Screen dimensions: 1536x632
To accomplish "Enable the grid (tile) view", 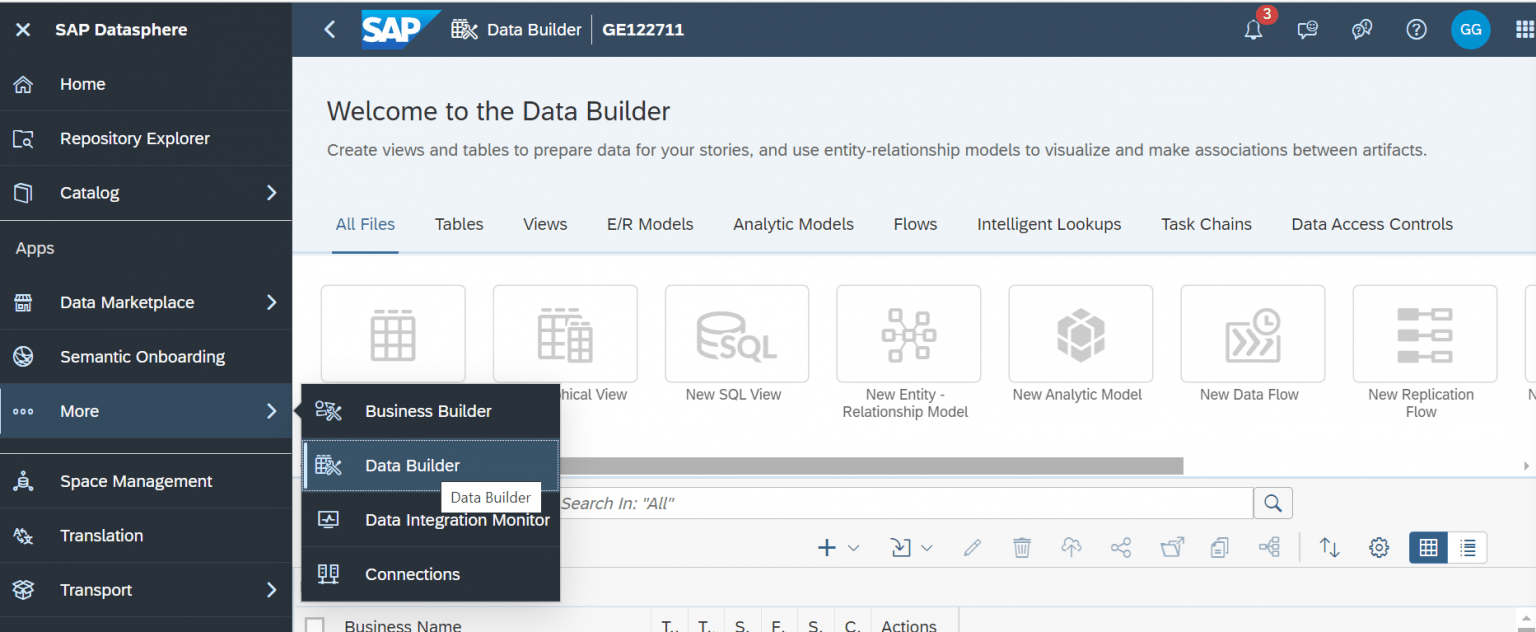I will pos(1427,547).
